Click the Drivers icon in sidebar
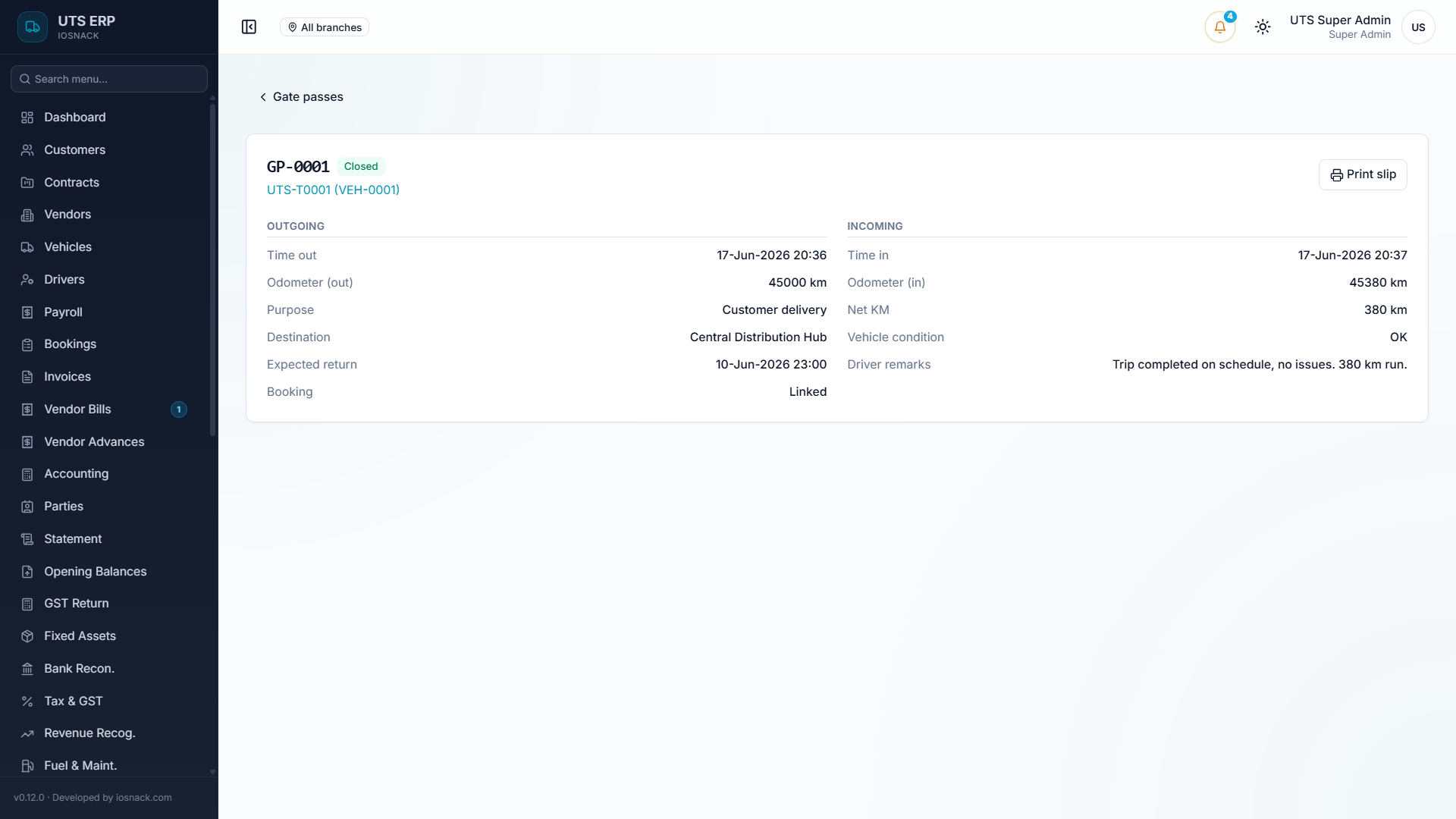 [27, 280]
